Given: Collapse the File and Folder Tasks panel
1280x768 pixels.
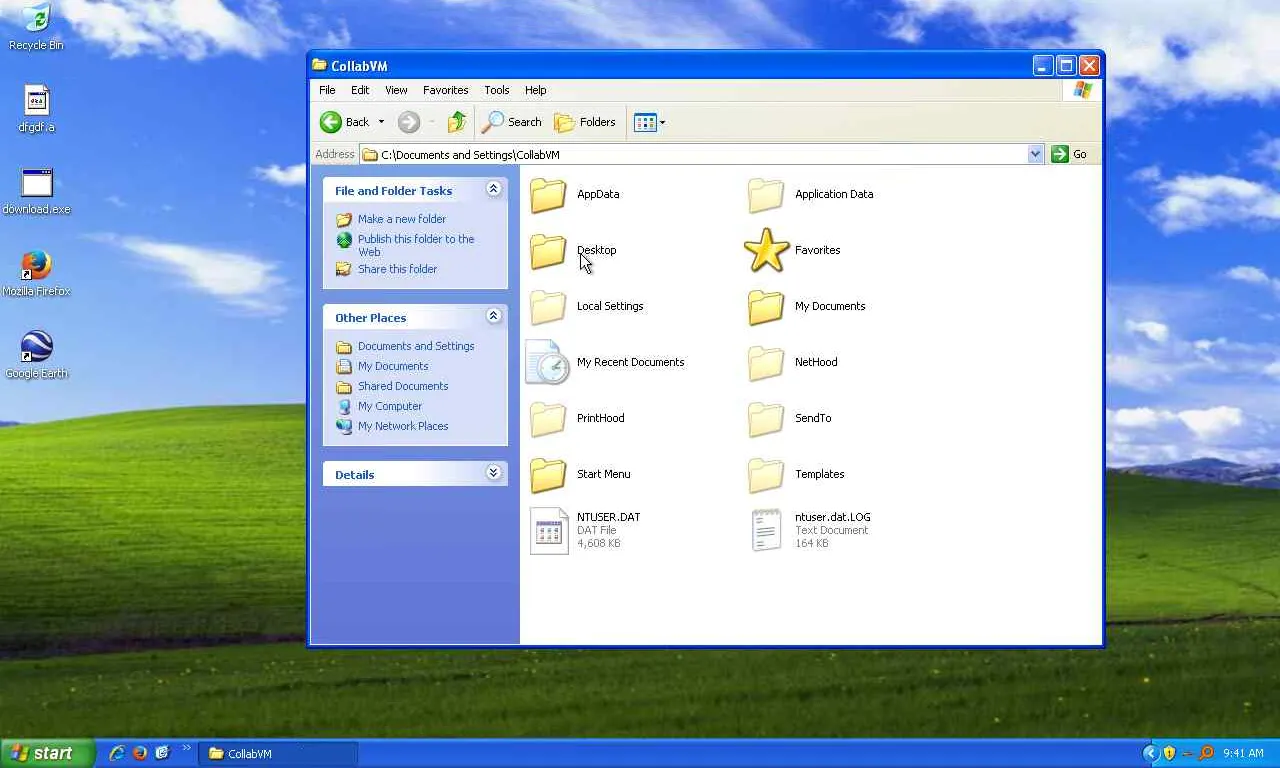Looking at the screenshot, I should 493,189.
